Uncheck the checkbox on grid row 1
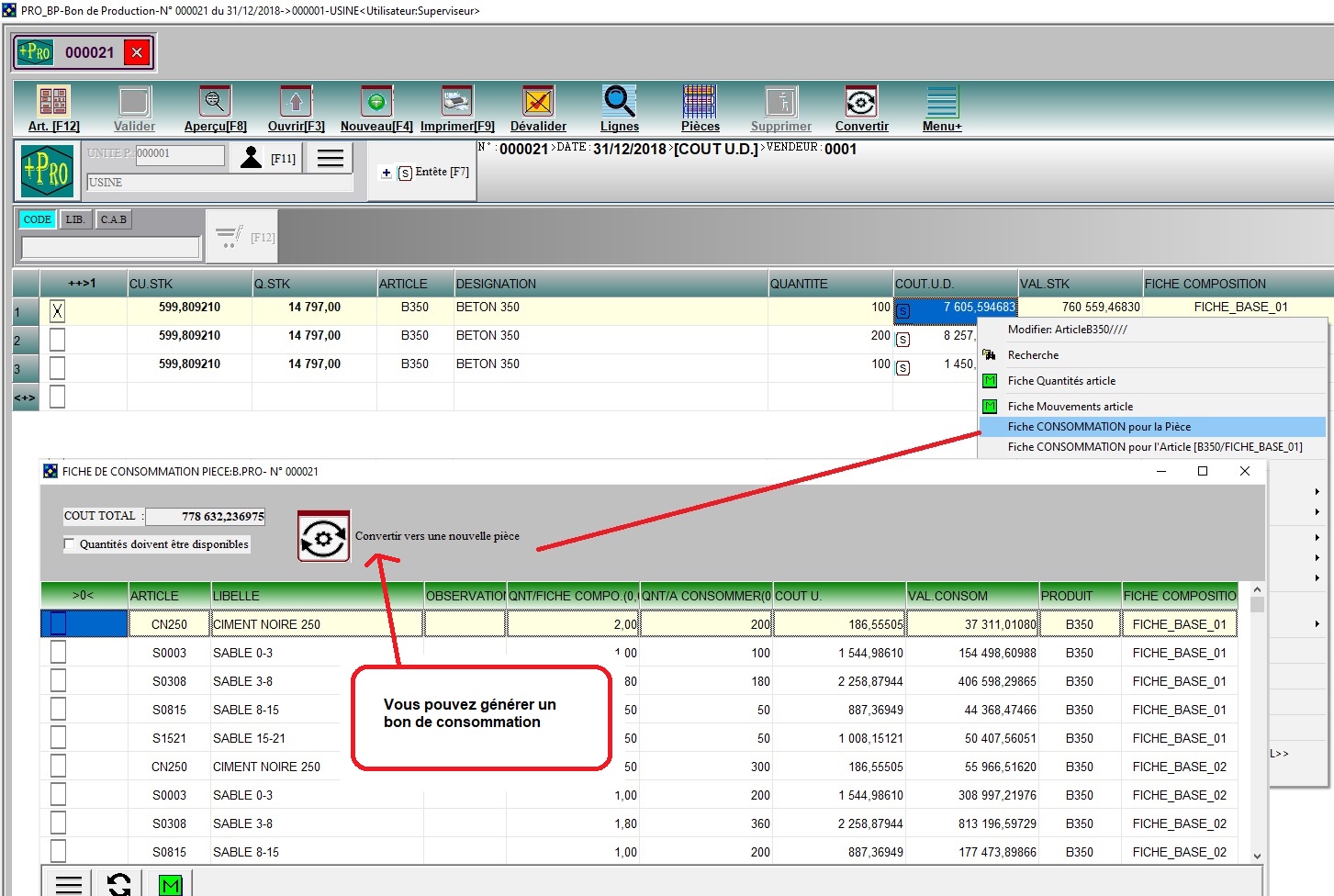Image resolution: width=1334 pixels, height=896 pixels. [57, 310]
